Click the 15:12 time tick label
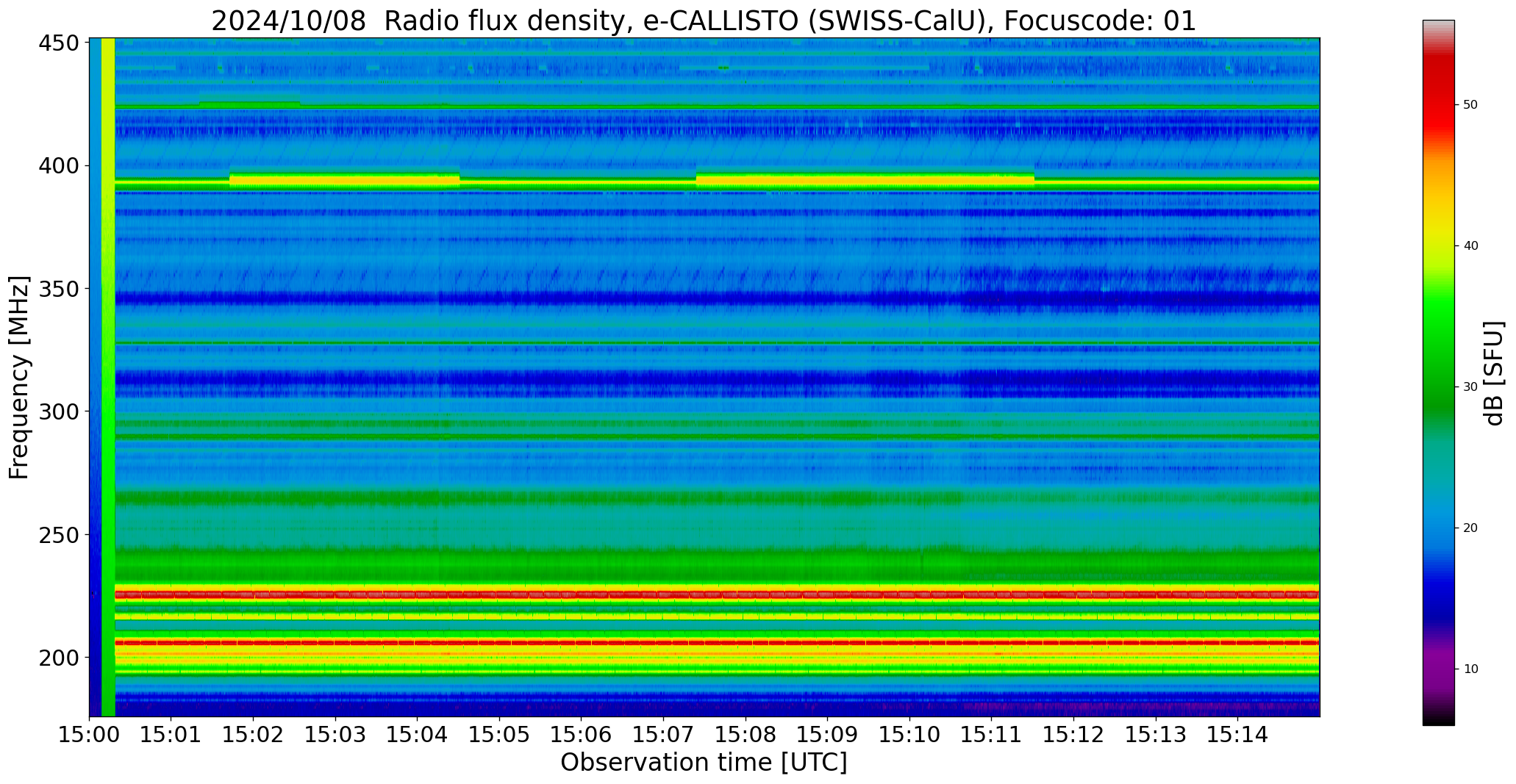 (x=1073, y=734)
